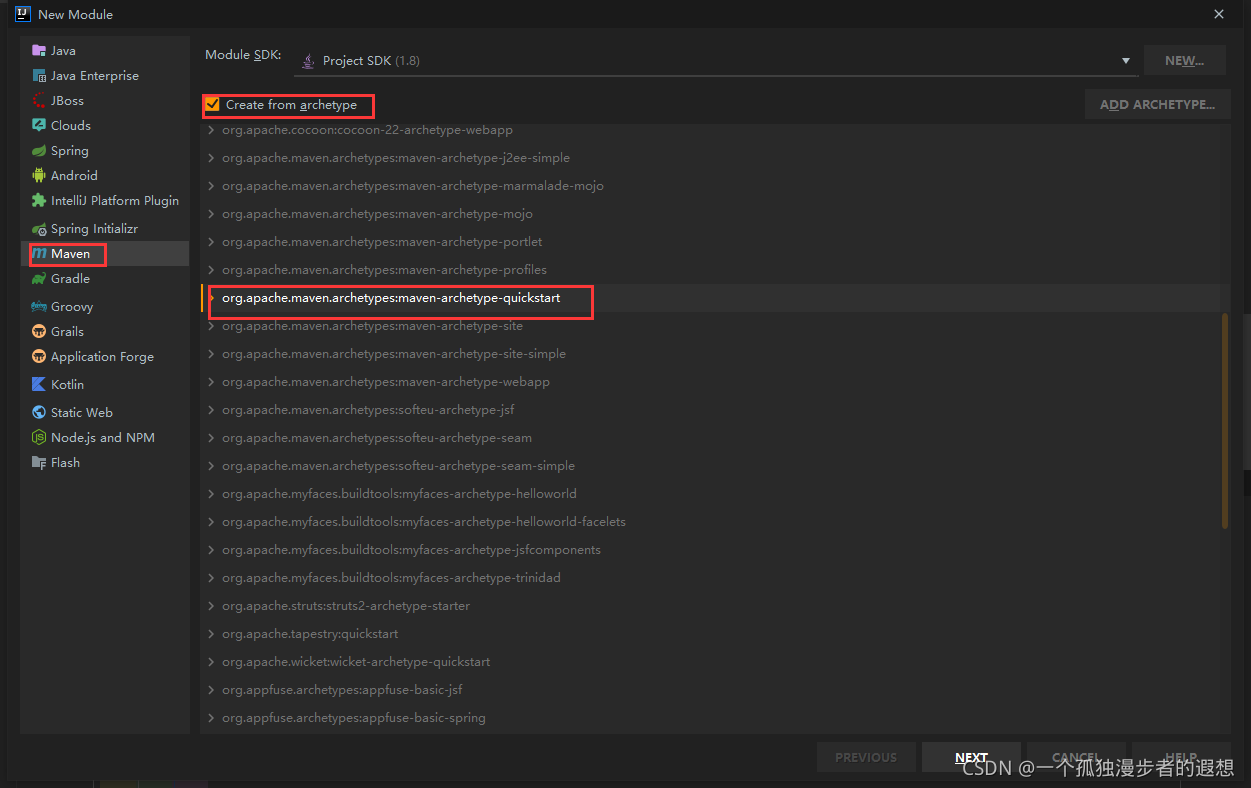
Task: Click the Grails icon in sidebar
Action: pos(39,331)
